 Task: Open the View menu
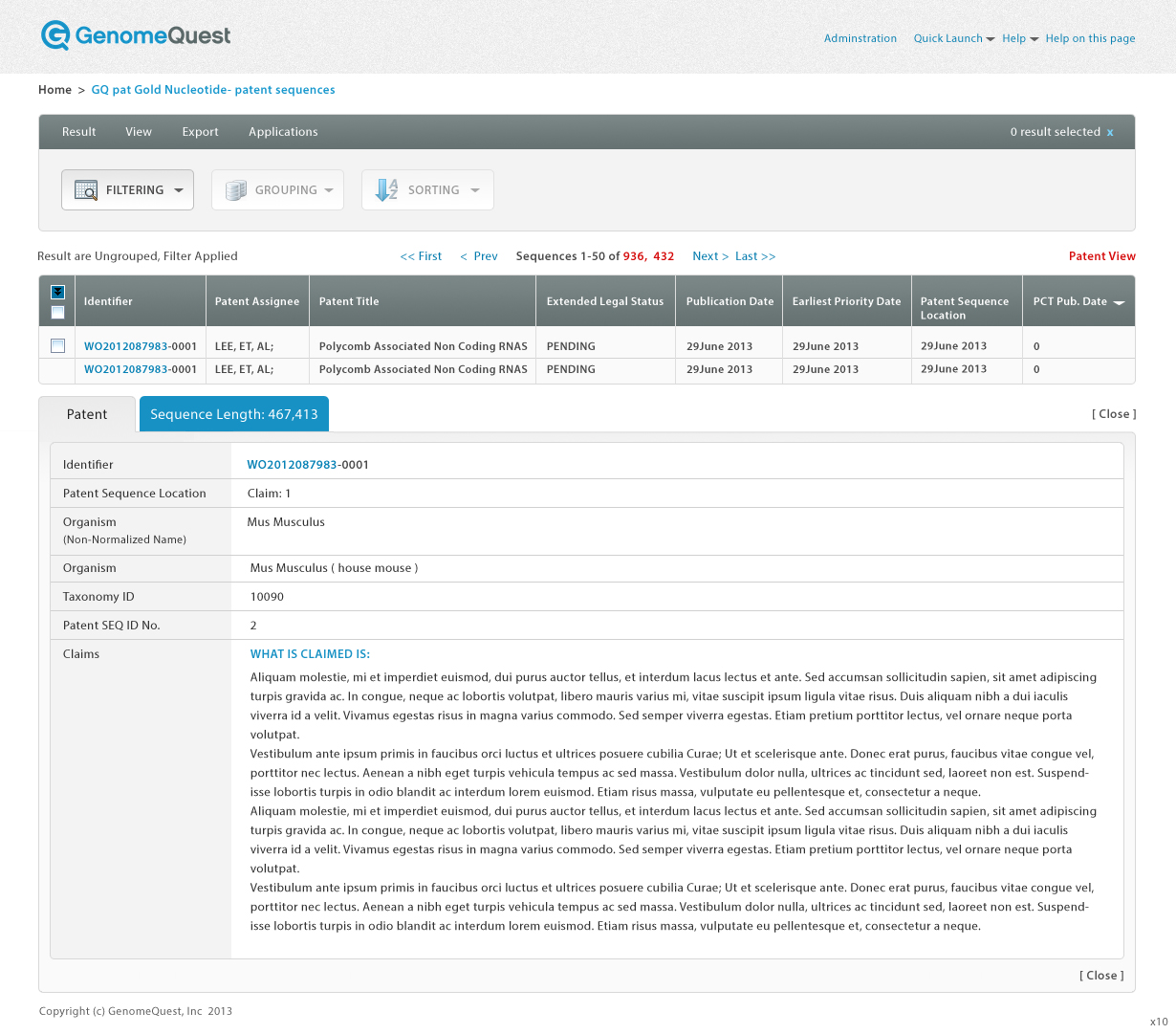click(139, 132)
